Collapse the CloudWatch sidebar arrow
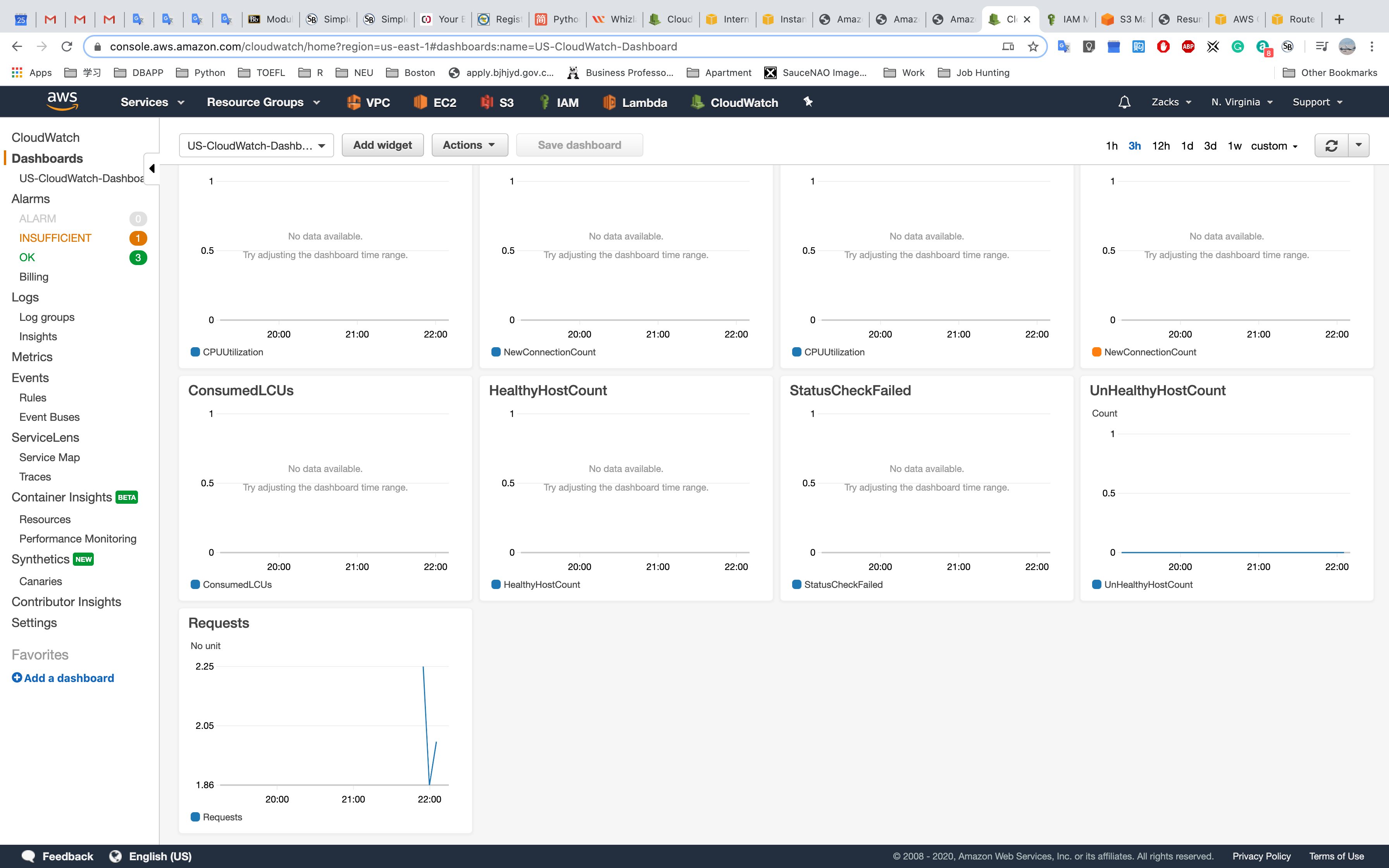Screen dimensions: 1389x868 [152, 168]
